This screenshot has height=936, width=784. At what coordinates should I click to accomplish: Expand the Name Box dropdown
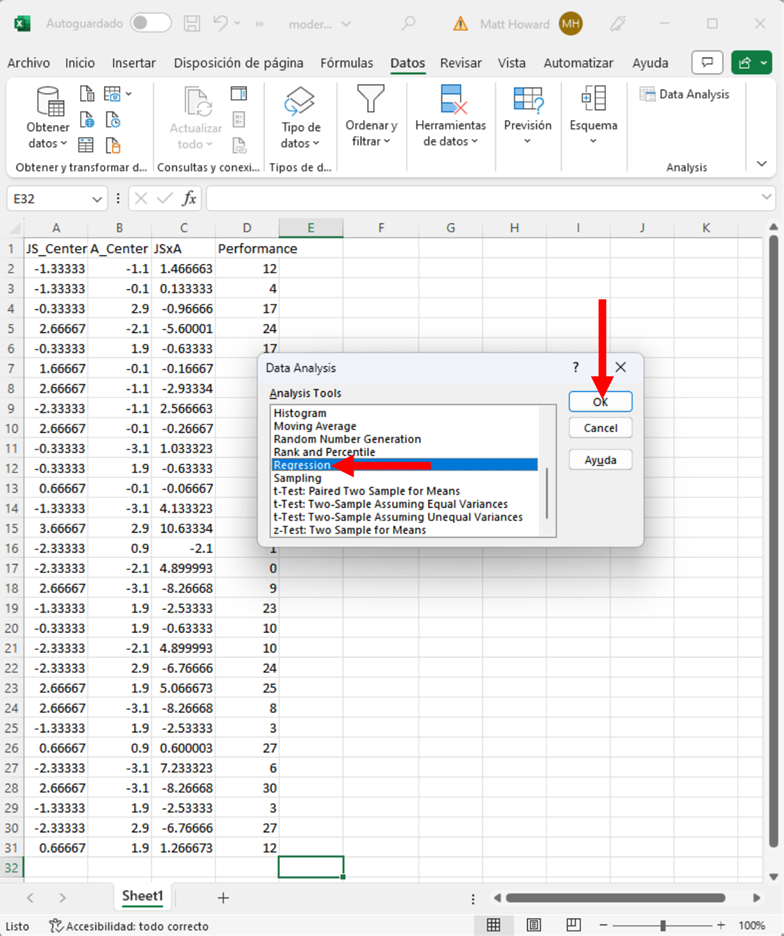(96, 199)
